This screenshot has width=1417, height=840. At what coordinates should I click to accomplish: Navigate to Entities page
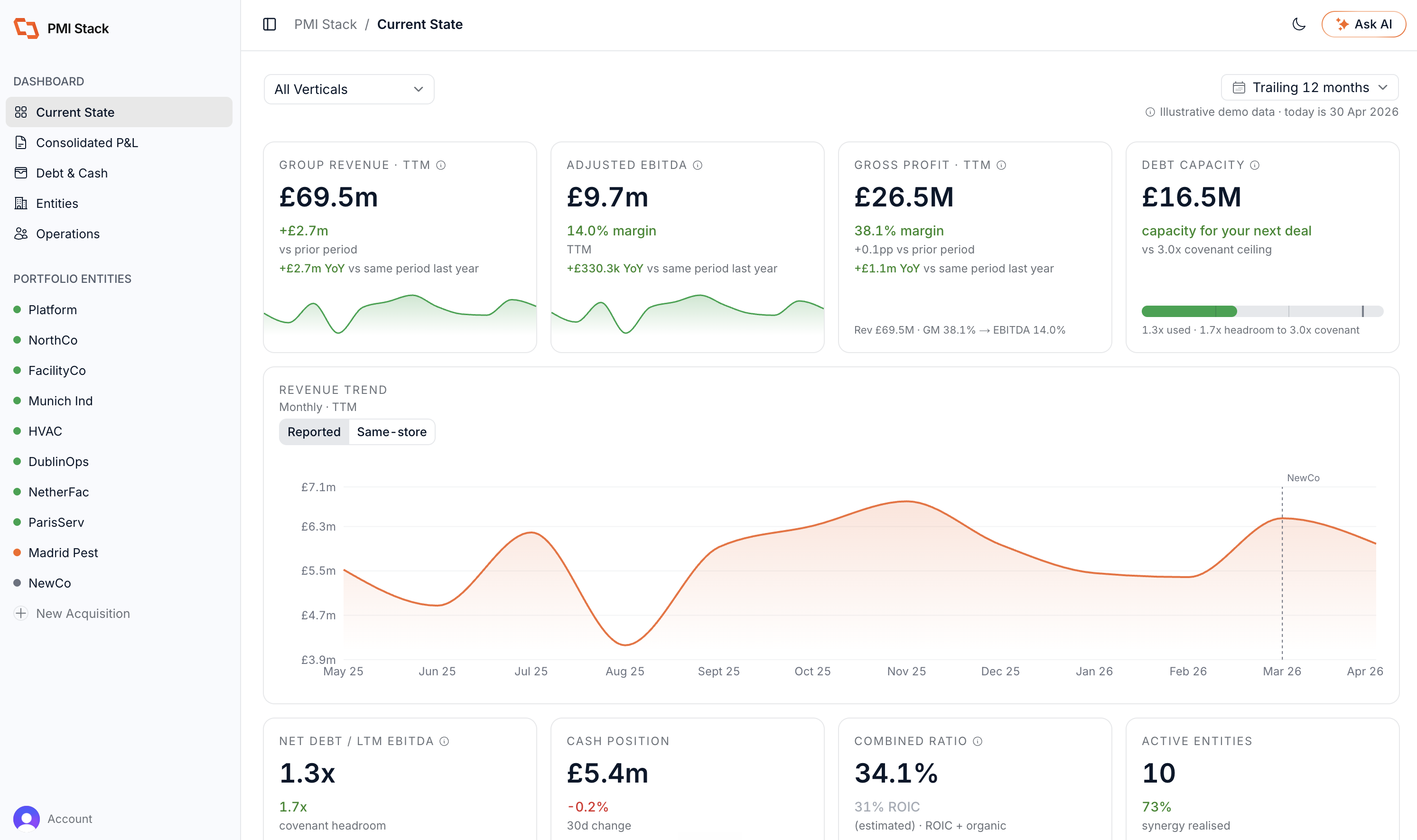(x=119, y=203)
